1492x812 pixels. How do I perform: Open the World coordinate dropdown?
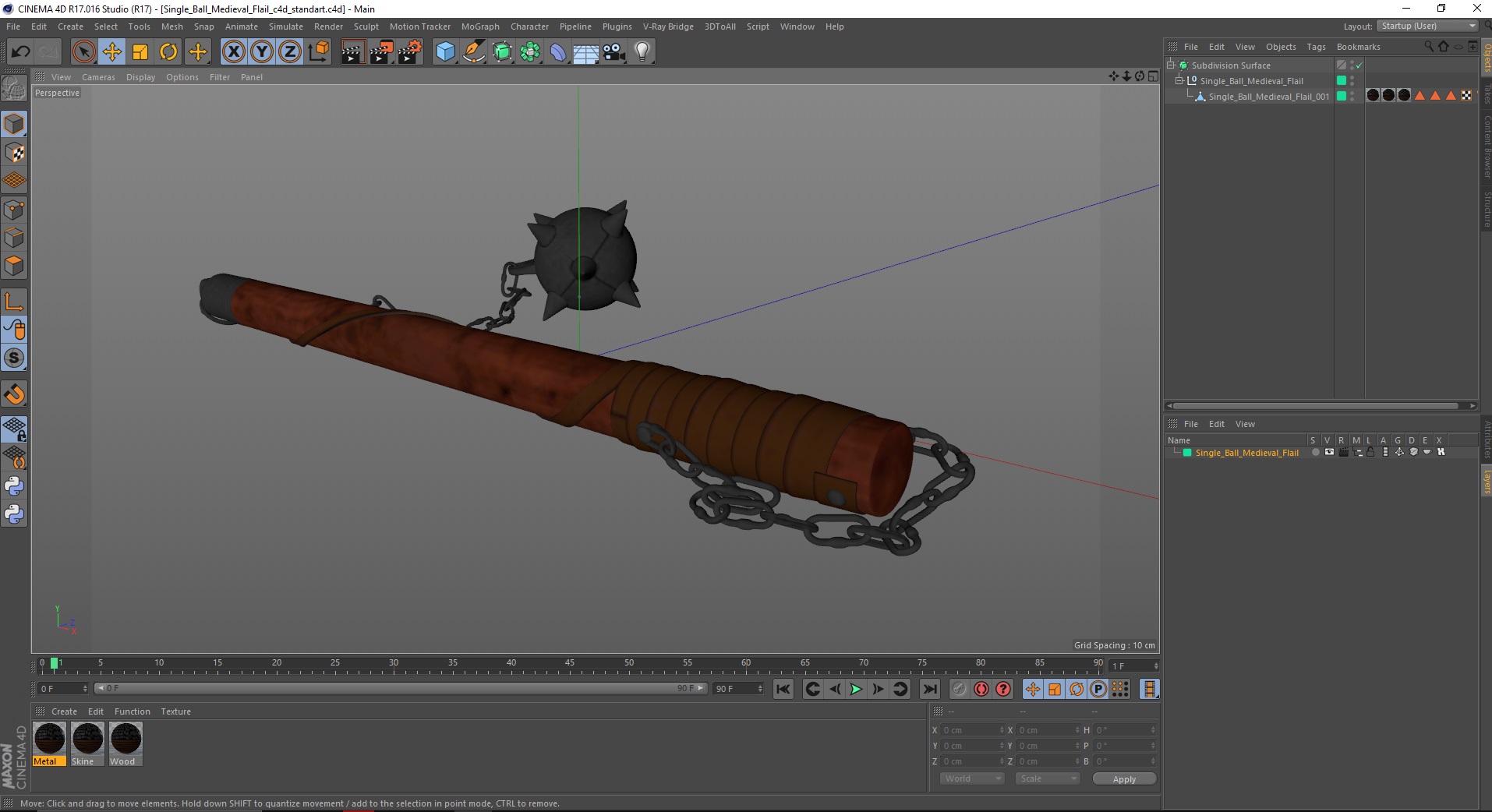coord(971,778)
